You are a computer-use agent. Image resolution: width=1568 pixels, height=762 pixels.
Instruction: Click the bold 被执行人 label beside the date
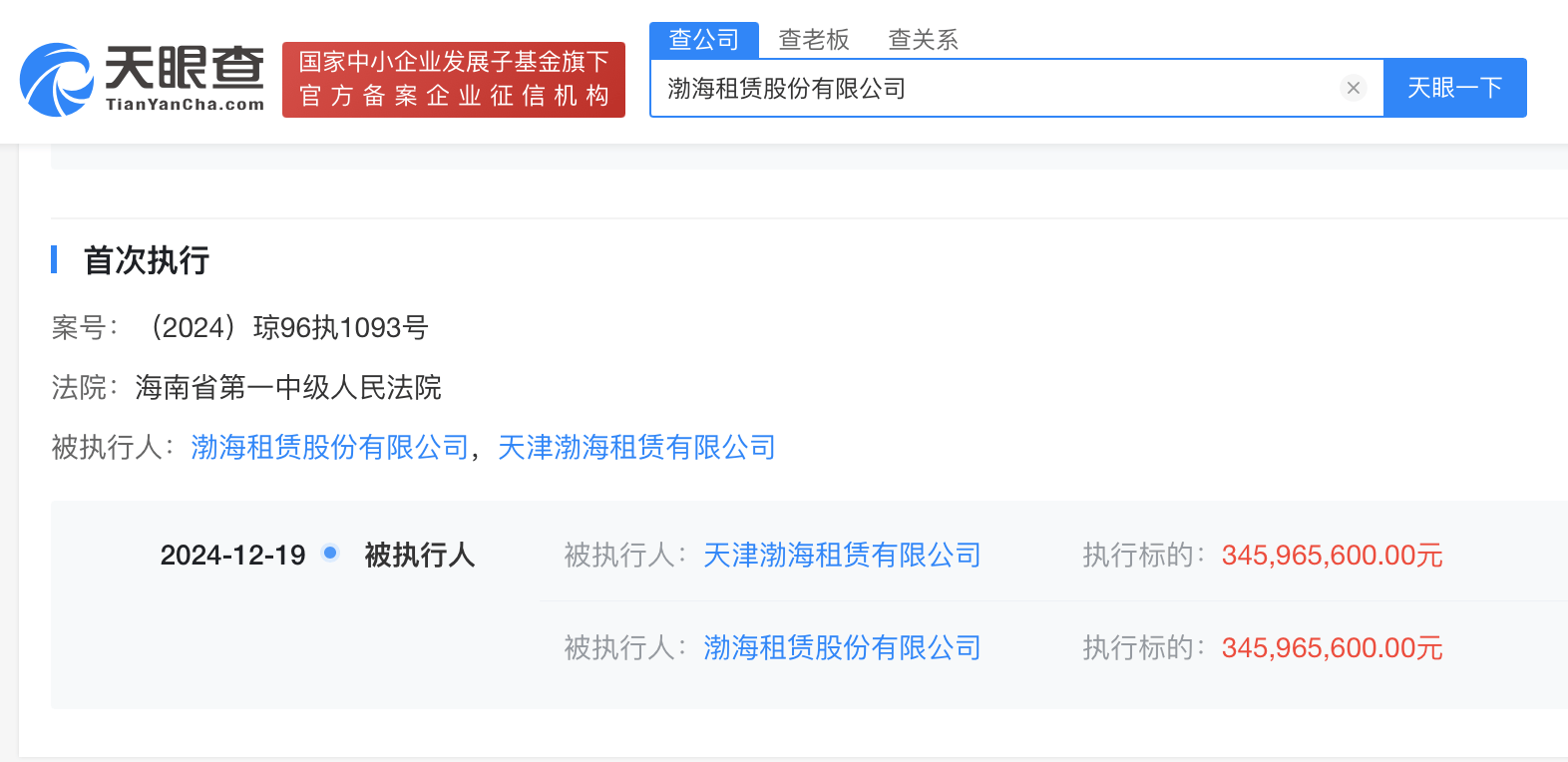(x=420, y=555)
